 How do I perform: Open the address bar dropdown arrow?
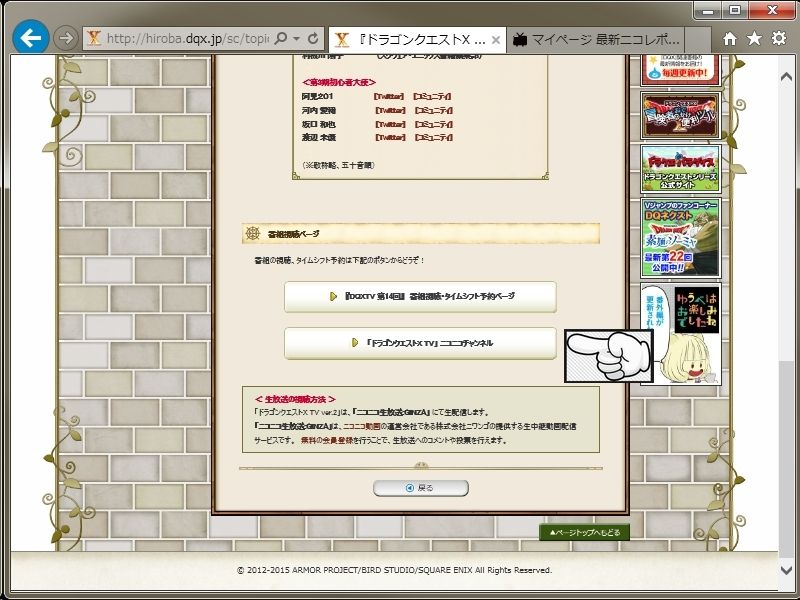(296, 39)
